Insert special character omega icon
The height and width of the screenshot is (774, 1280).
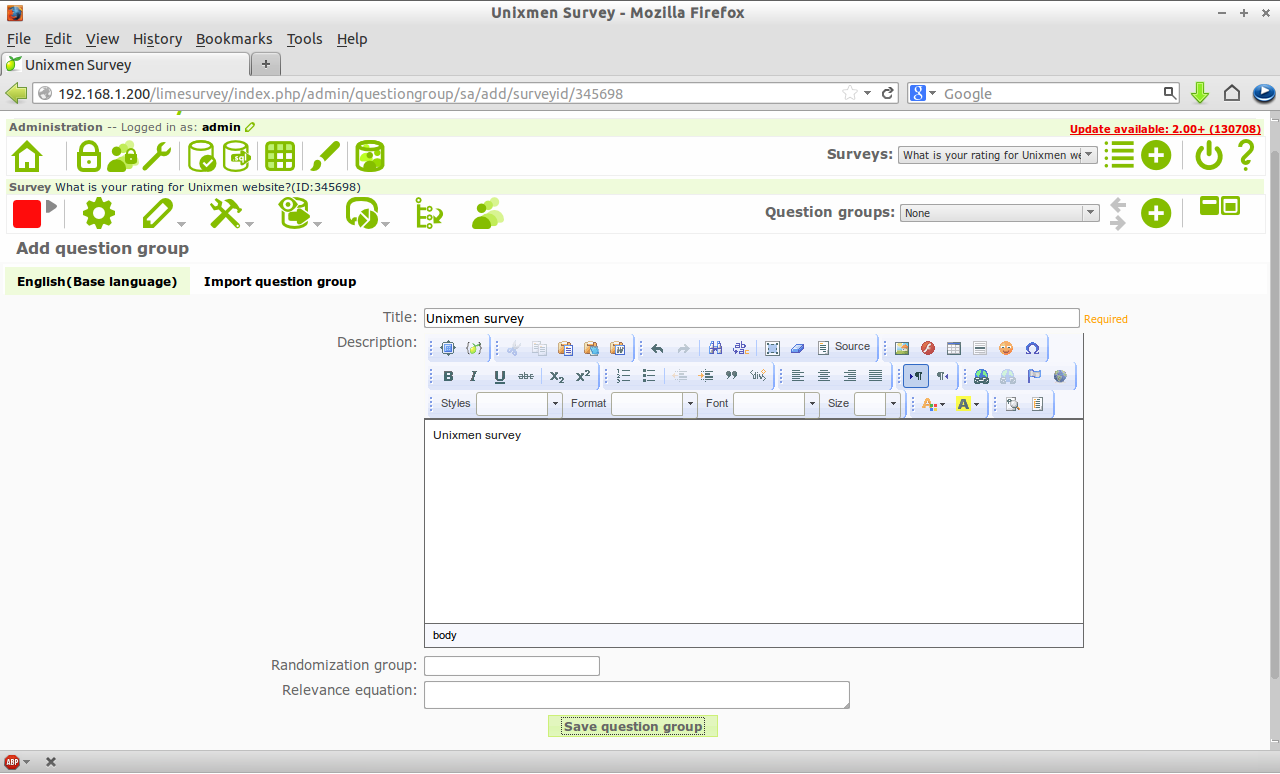[x=1032, y=348]
